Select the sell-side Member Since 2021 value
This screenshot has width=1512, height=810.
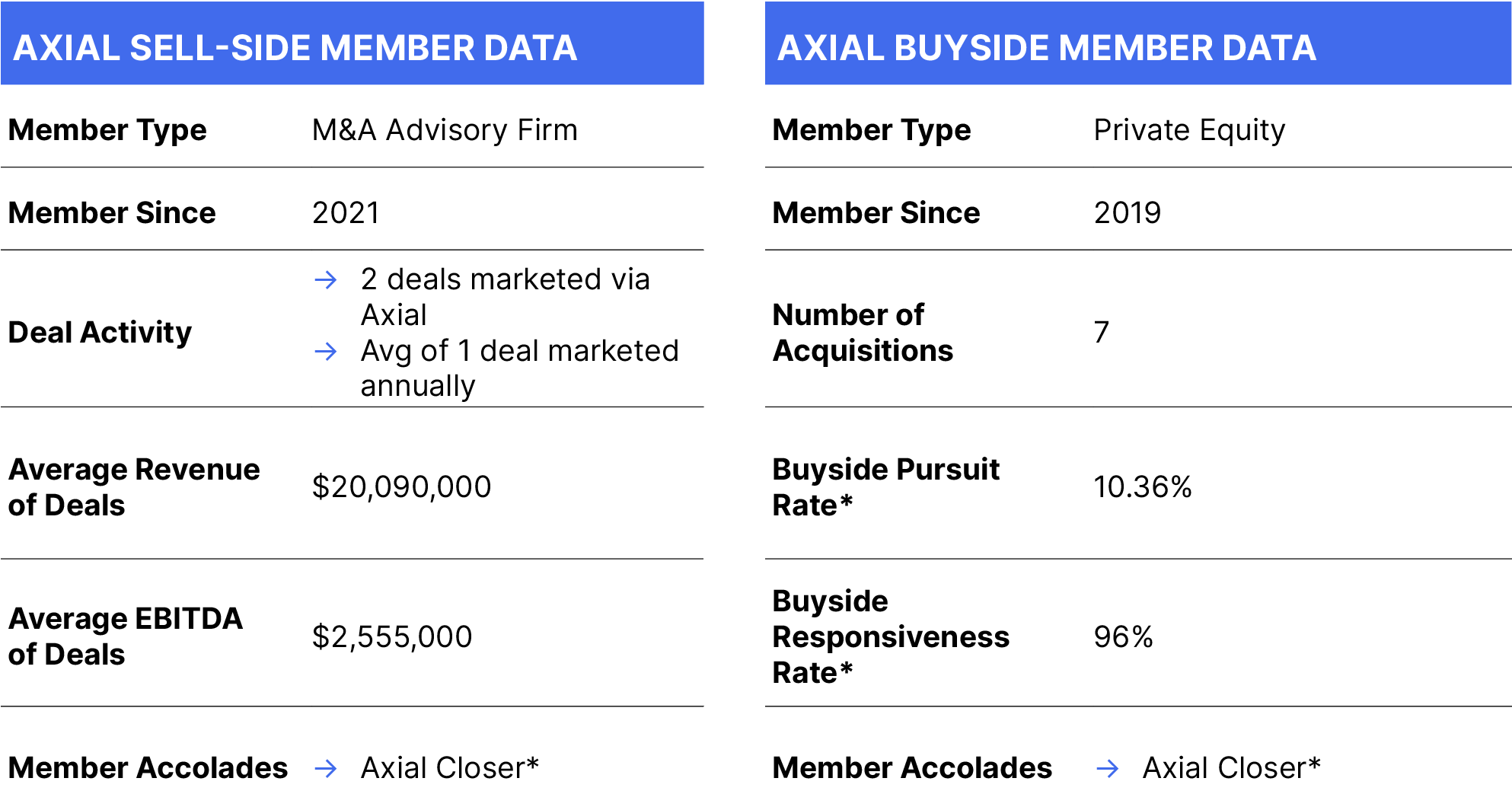click(346, 212)
